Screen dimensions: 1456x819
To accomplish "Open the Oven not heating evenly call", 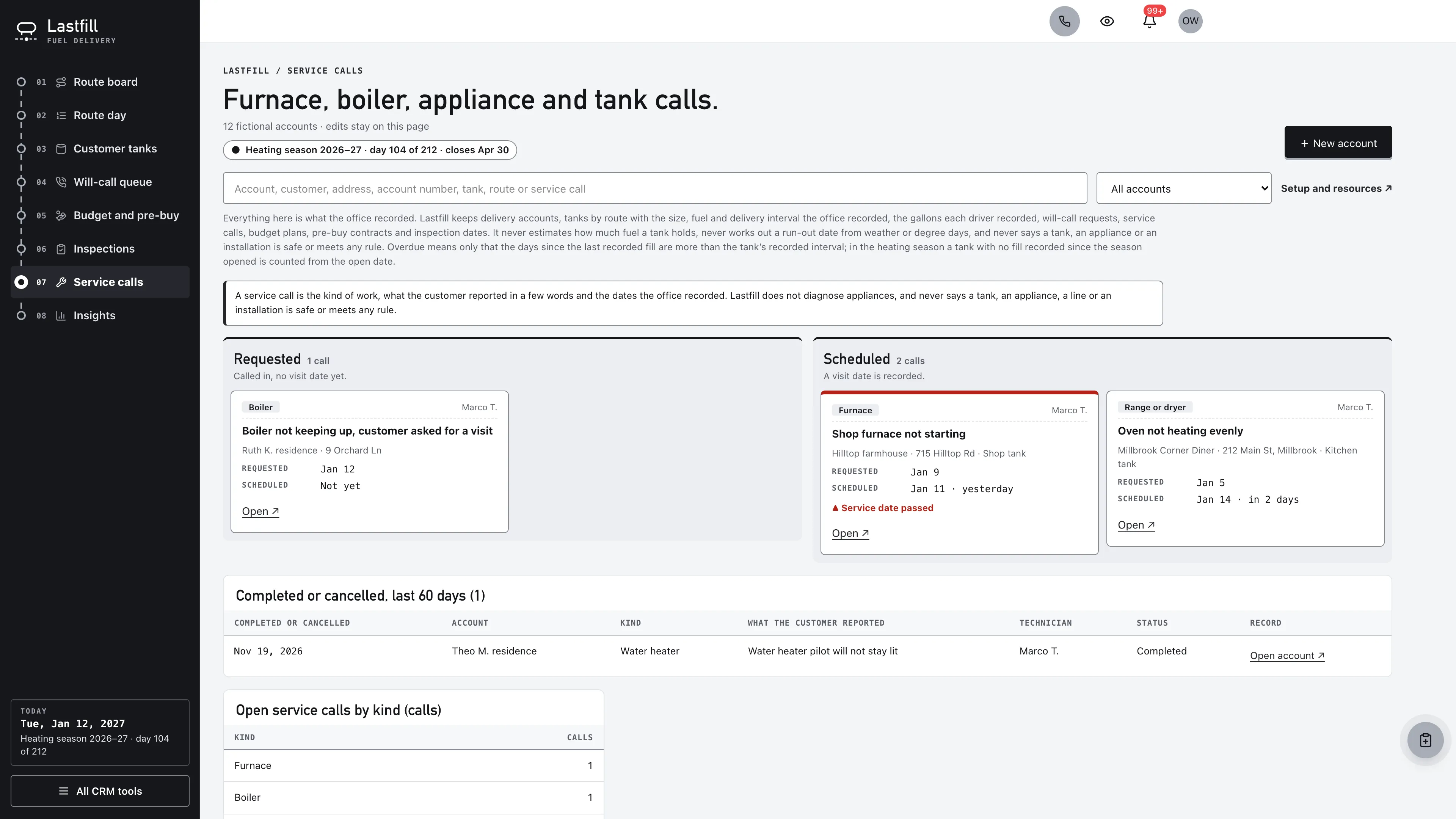I will [x=1136, y=525].
